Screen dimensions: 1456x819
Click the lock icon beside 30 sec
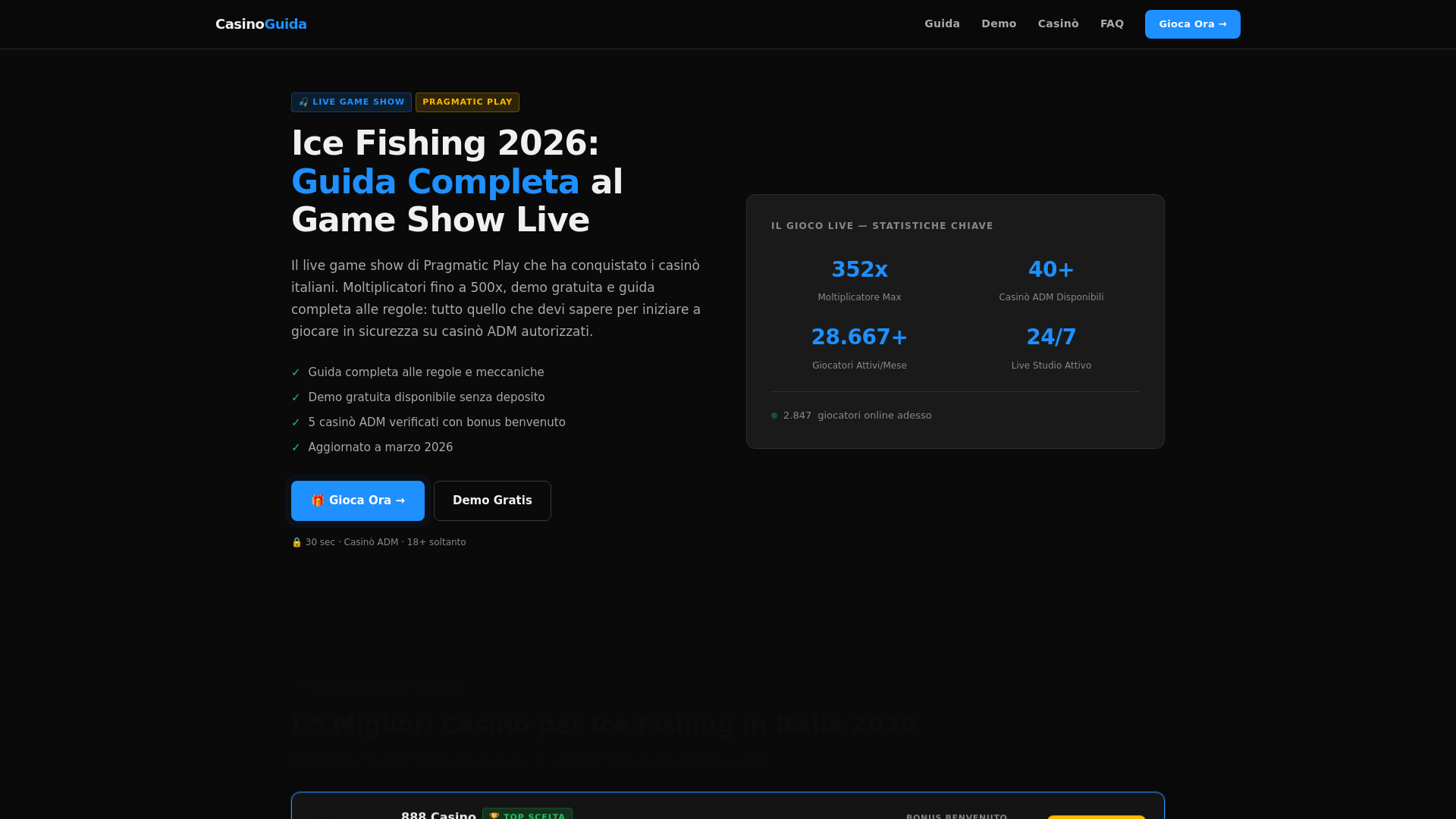tap(297, 542)
